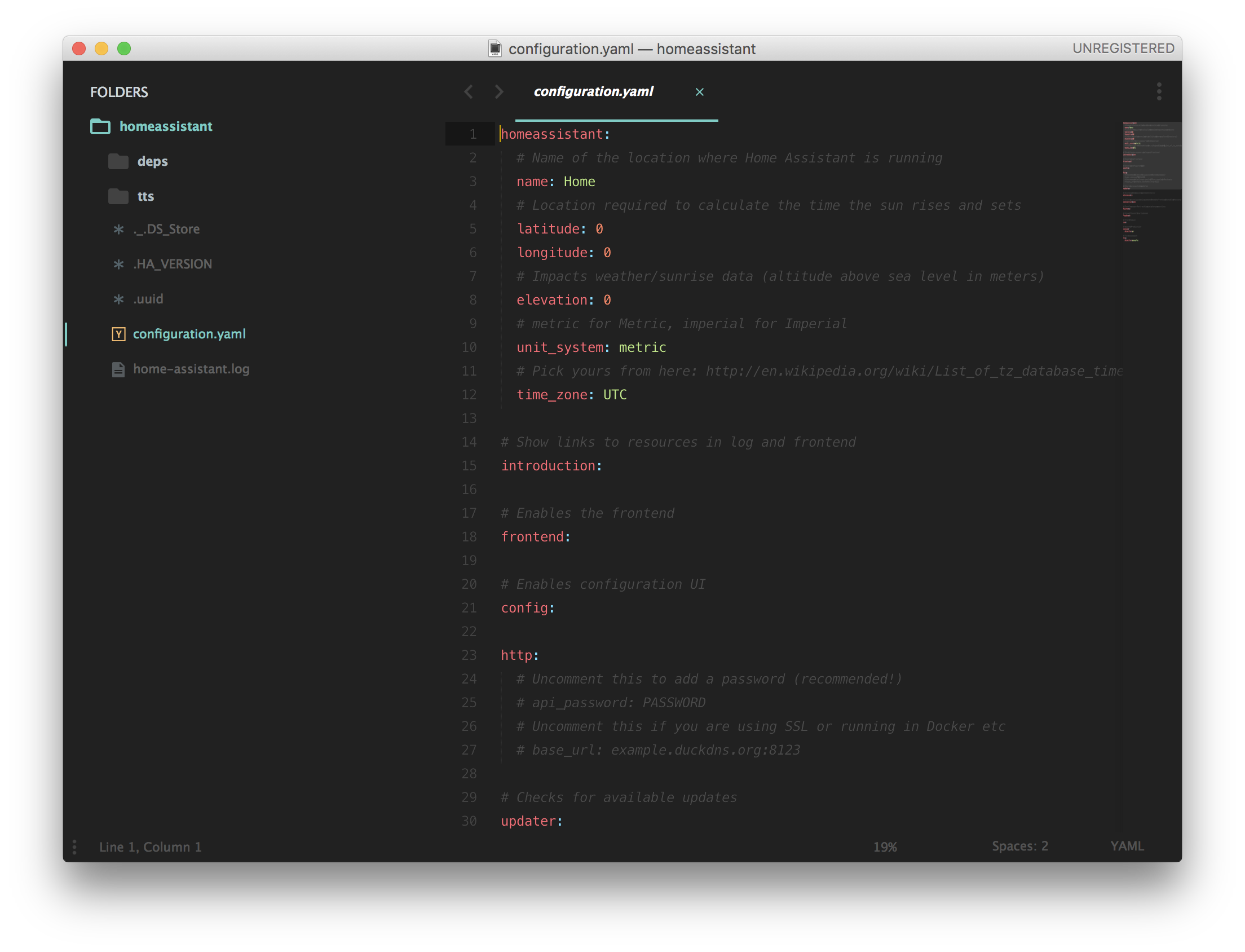Click the 'frontend:' line
This screenshot has height=952, width=1245.
(536, 537)
